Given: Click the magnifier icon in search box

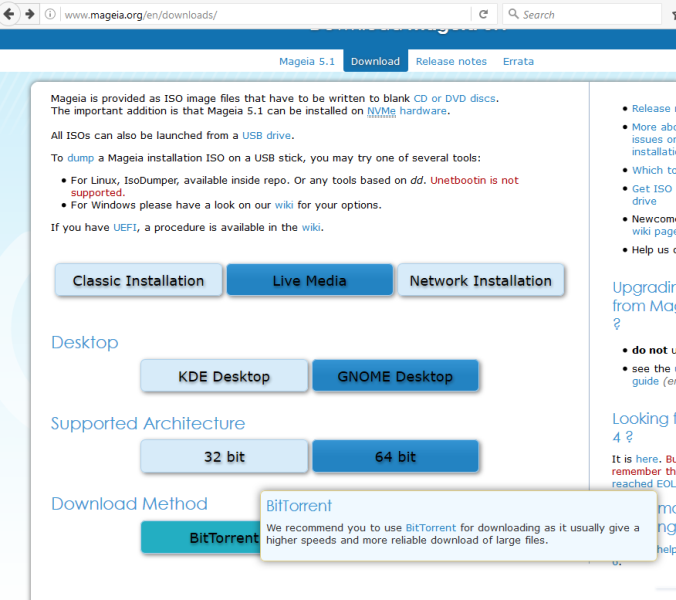Looking at the screenshot, I should [513, 14].
